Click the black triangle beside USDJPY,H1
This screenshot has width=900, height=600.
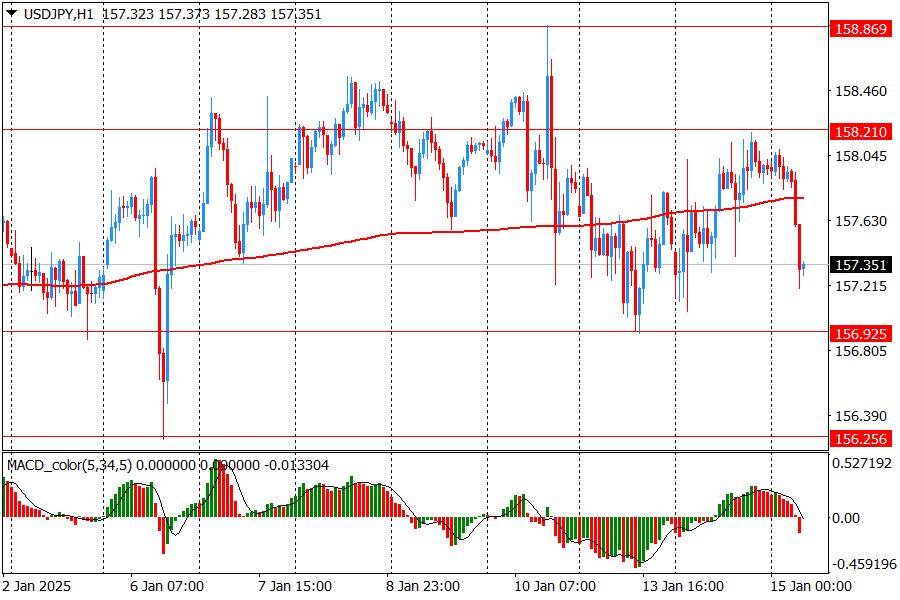click(x=12, y=14)
